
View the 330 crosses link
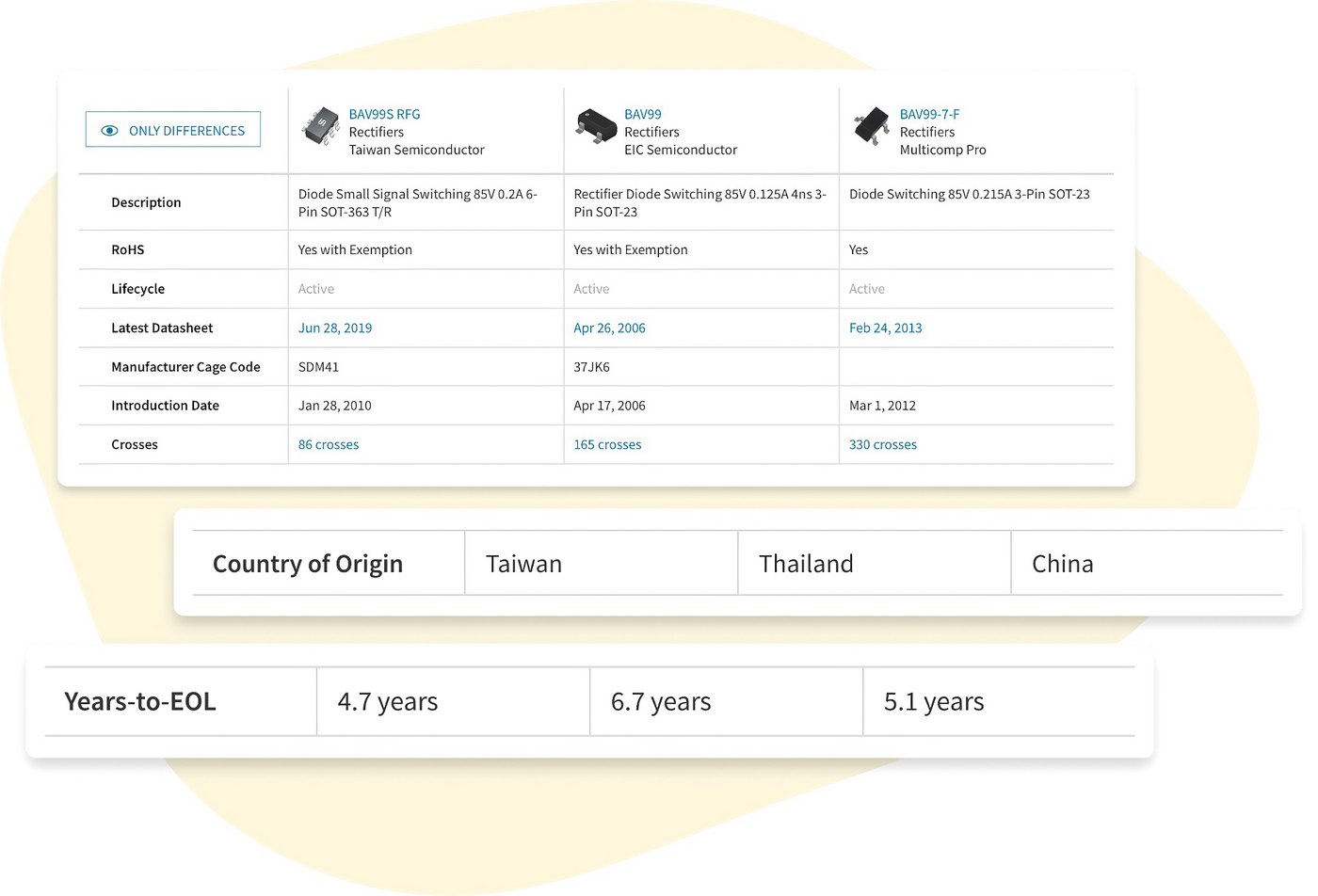(882, 444)
